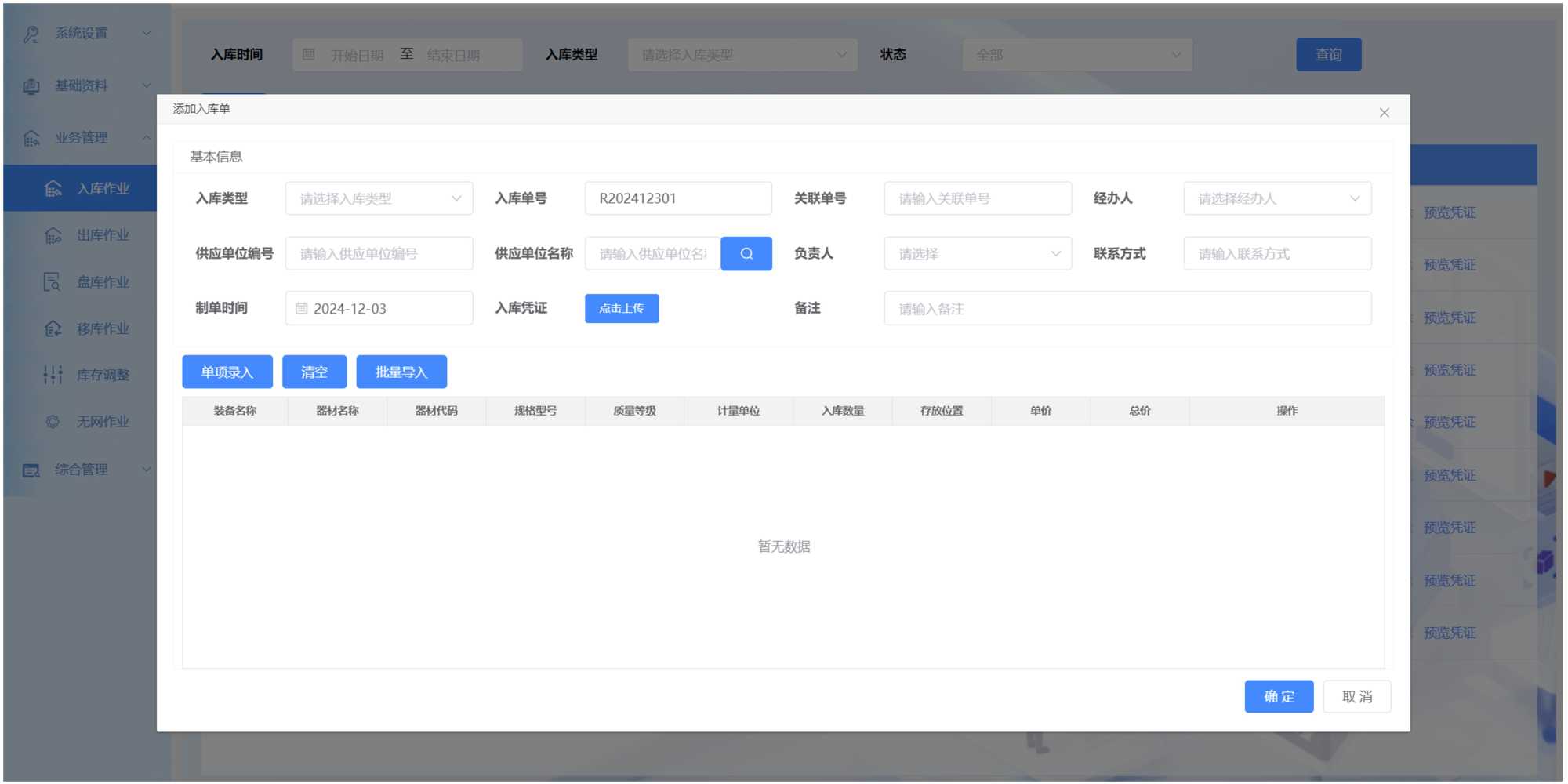Confirm the form with 确定 button
The height and width of the screenshot is (784, 1568).
point(1278,697)
